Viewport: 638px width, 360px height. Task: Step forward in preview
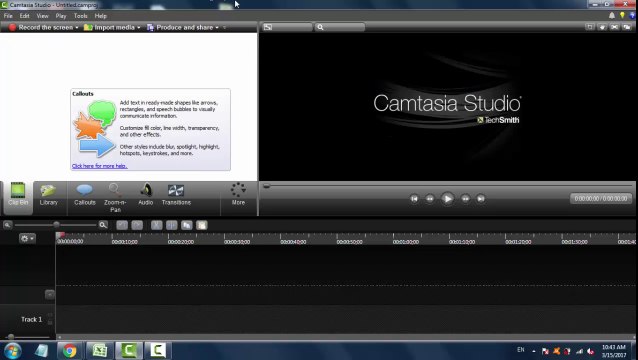(465, 199)
